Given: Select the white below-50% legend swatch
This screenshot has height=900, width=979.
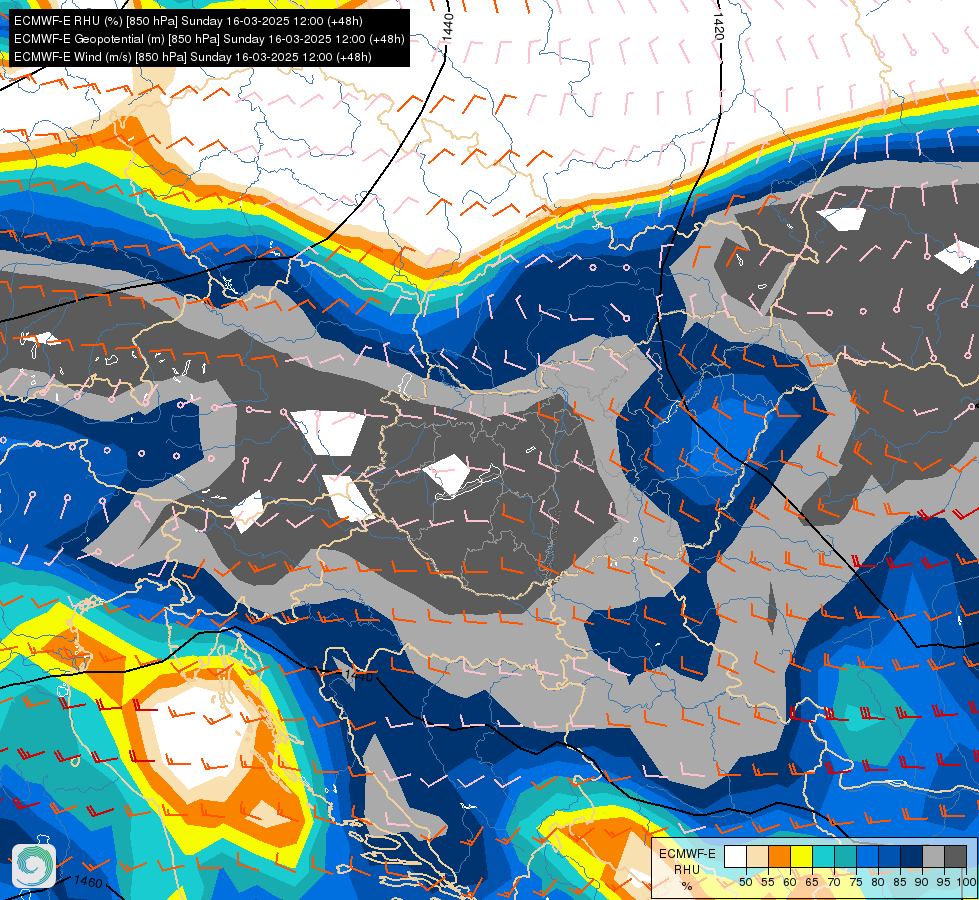Looking at the screenshot, I should [x=735, y=856].
